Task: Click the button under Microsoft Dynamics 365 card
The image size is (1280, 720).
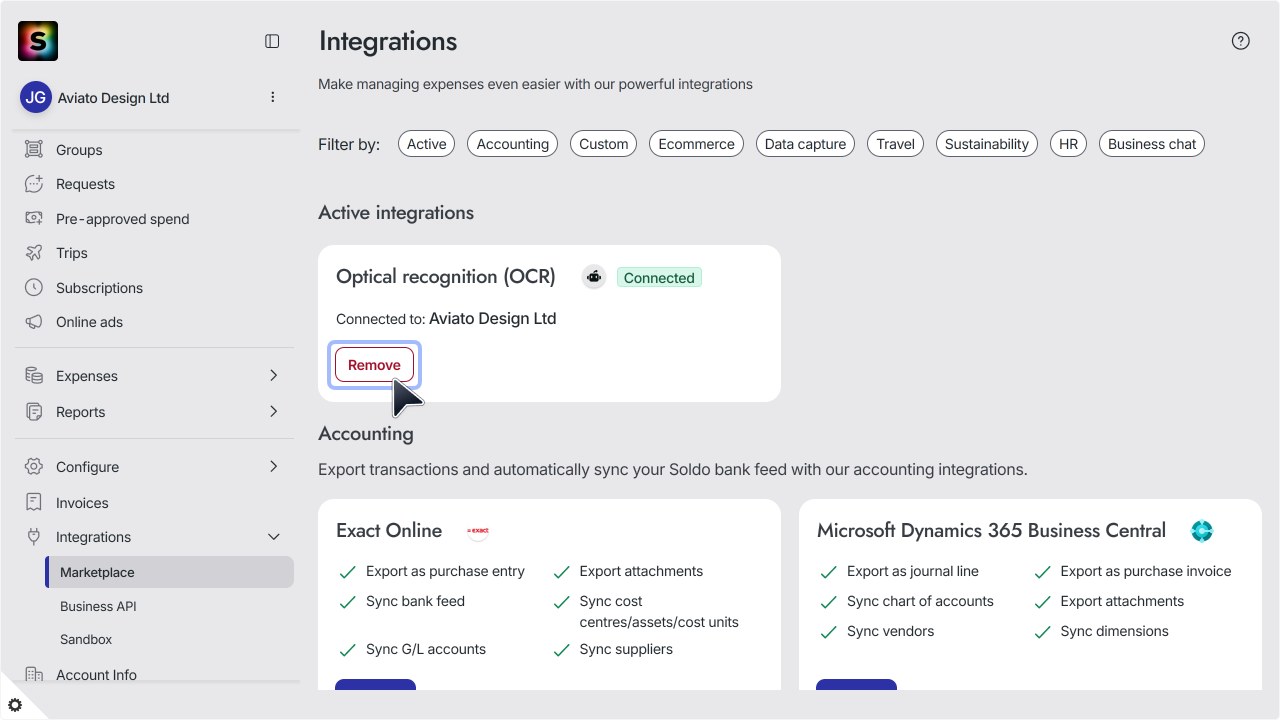Action: pos(856,685)
